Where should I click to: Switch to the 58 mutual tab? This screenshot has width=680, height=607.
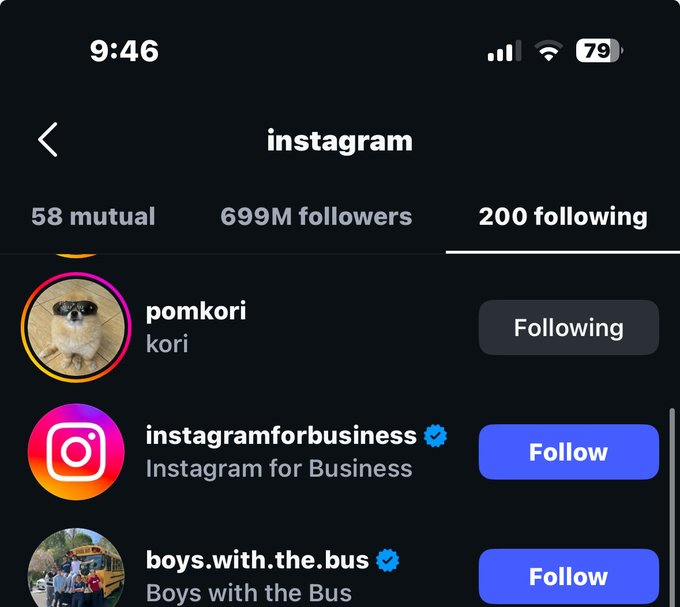(x=93, y=216)
